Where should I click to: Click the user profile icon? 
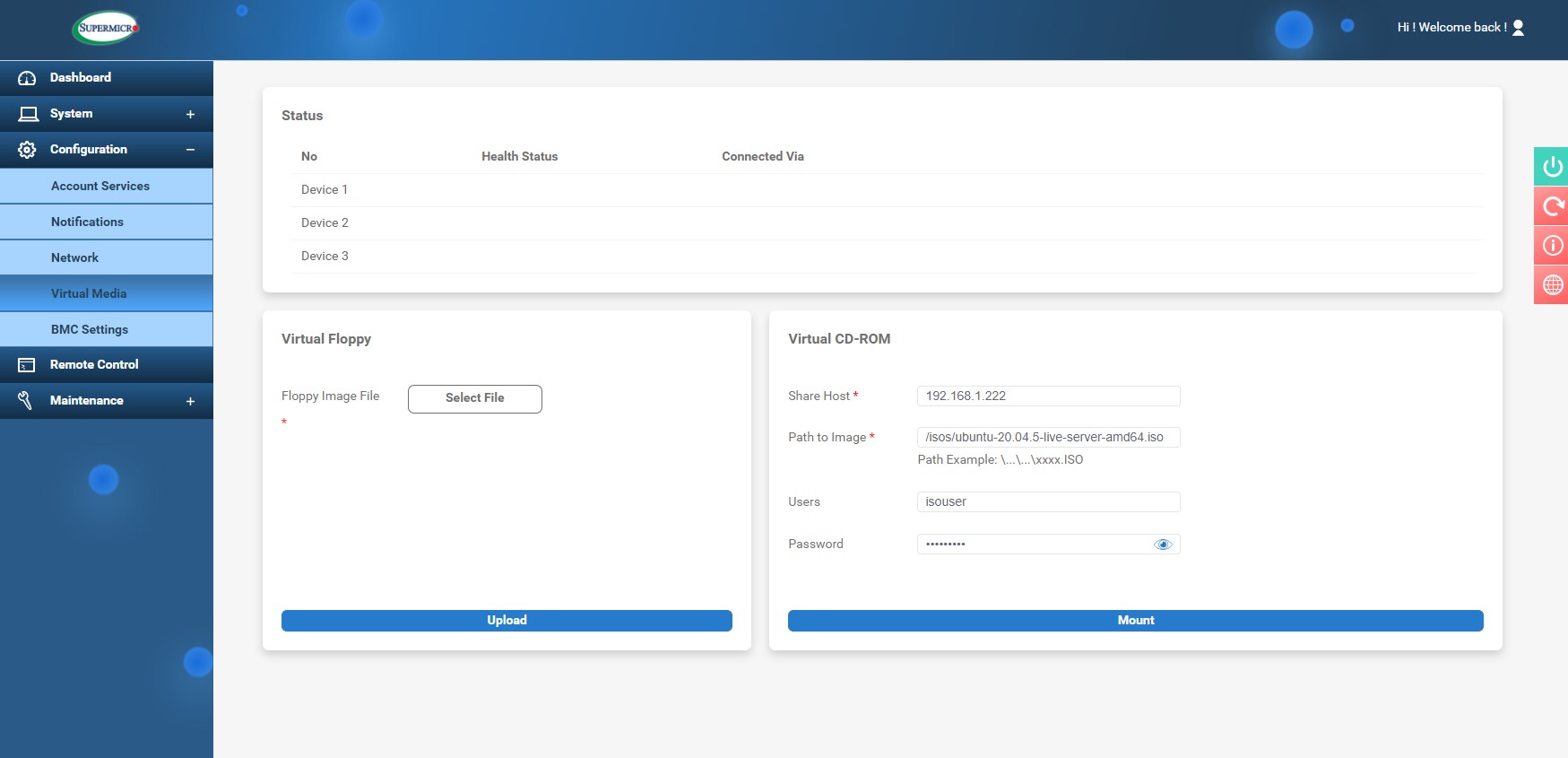[x=1518, y=28]
